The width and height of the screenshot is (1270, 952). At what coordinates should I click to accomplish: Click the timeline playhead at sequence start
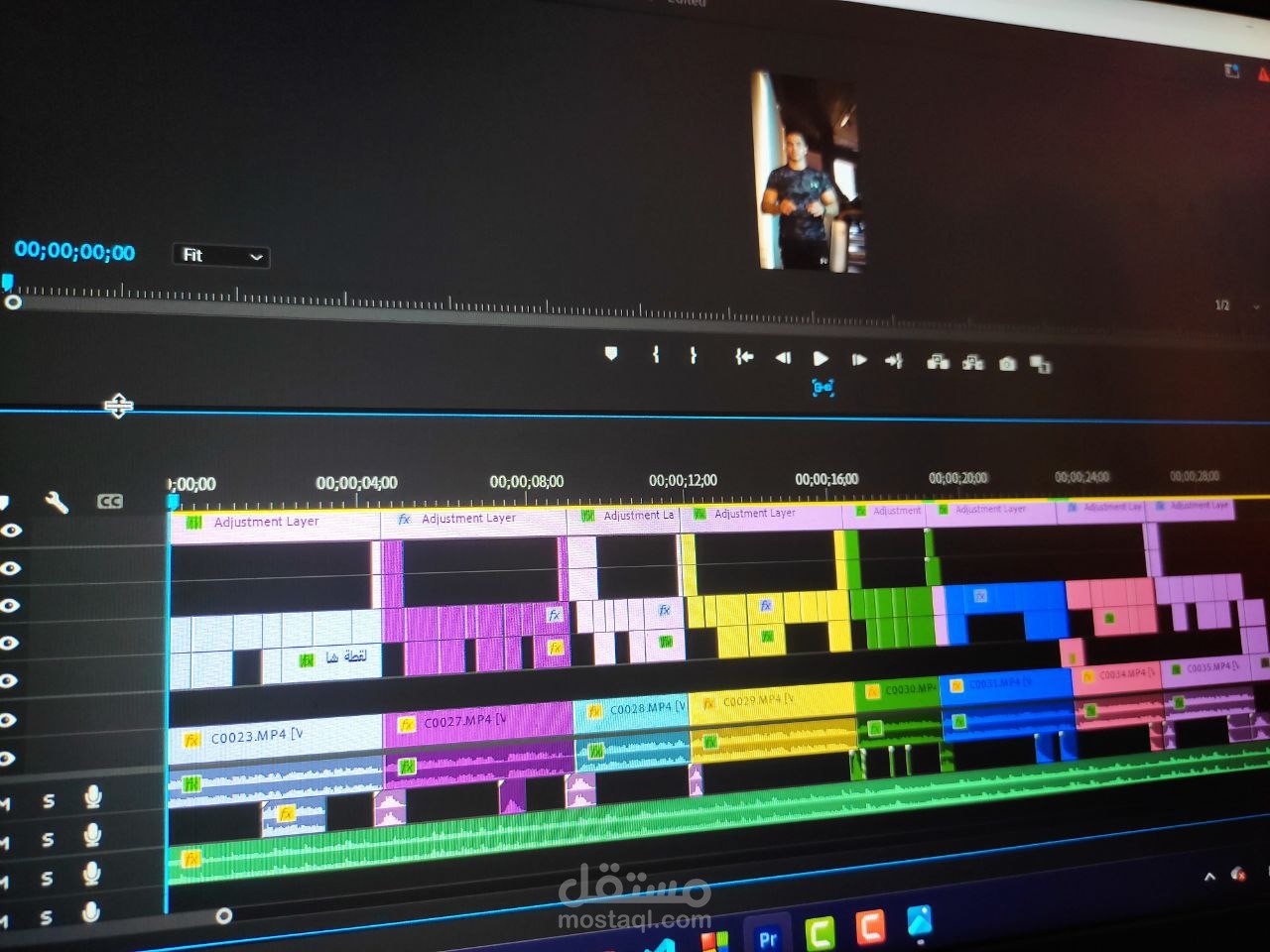pyautogui.click(x=172, y=502)
